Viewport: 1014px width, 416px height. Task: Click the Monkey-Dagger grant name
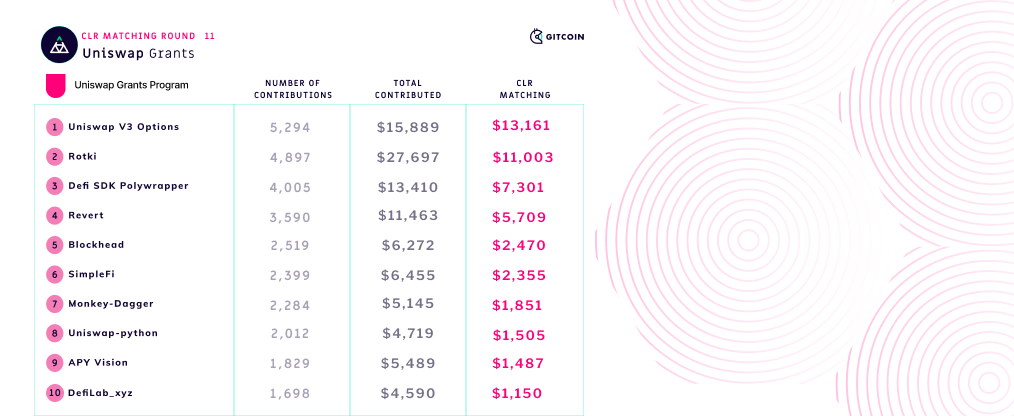[x=110, y=303]
